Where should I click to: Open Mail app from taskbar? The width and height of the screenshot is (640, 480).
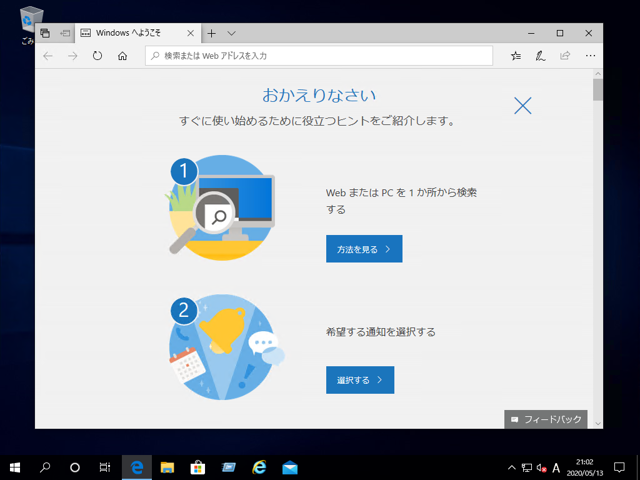pos(290,467)
